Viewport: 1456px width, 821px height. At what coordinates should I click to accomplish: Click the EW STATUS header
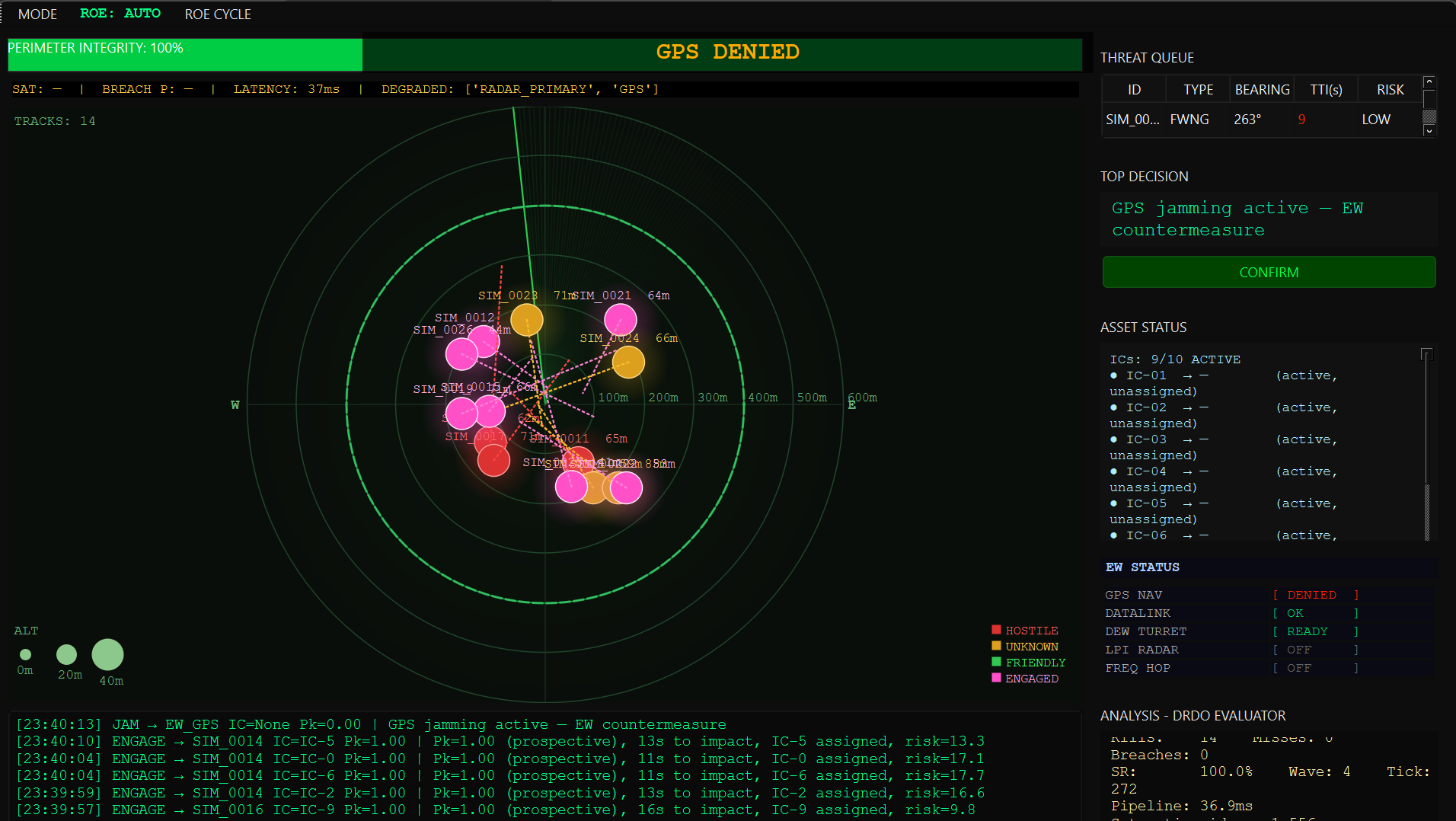(1142, 567)
